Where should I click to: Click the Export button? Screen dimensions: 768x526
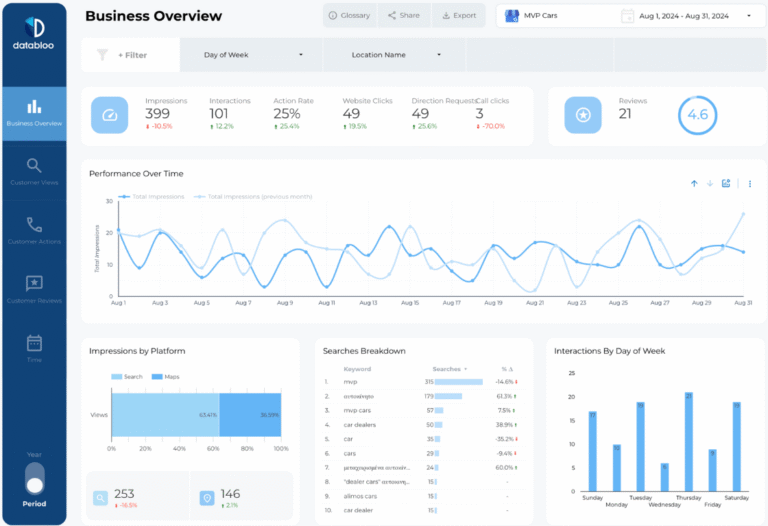(x=459, y=16)
